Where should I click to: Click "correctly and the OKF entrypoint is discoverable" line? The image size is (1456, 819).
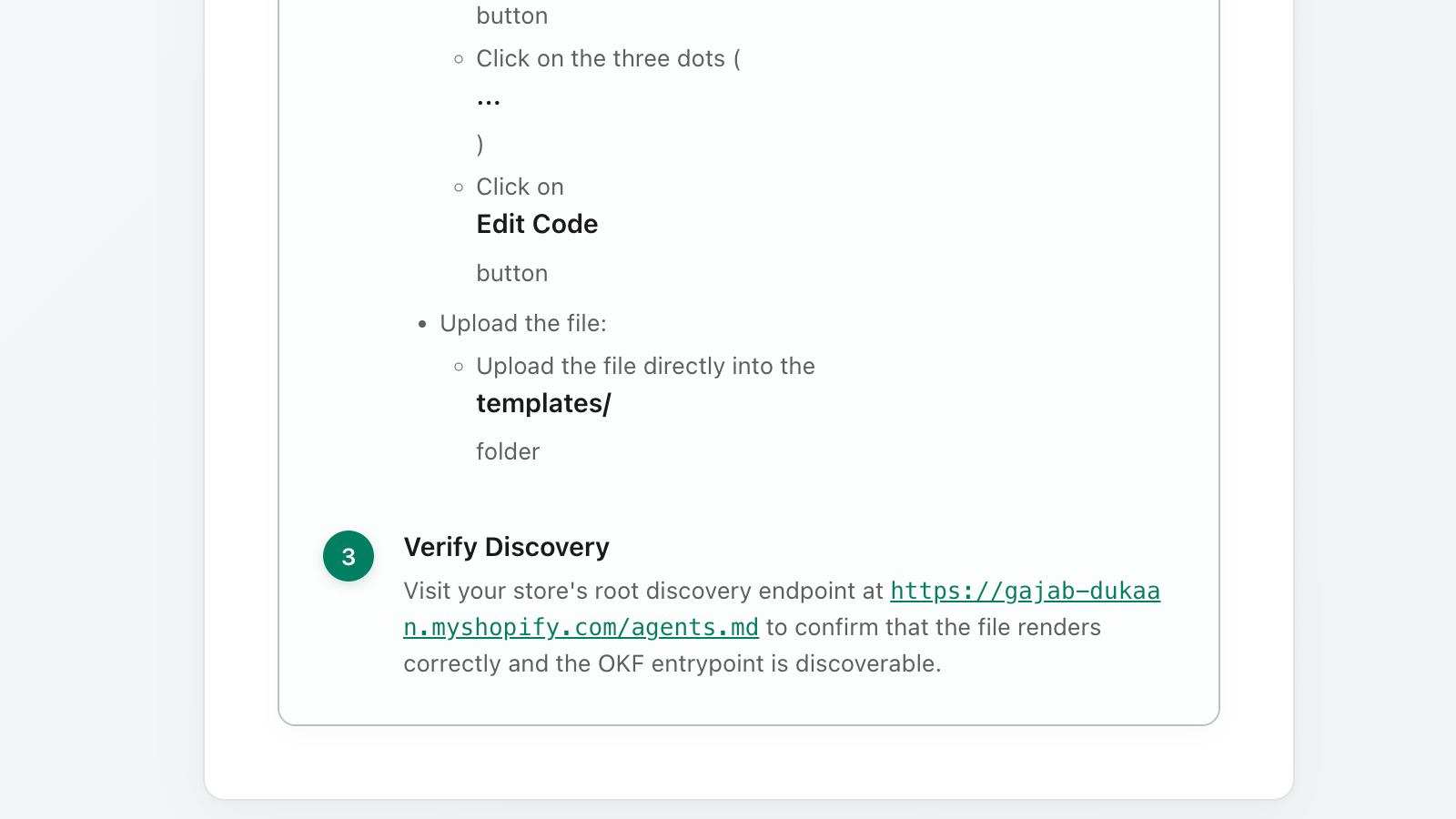672,663
